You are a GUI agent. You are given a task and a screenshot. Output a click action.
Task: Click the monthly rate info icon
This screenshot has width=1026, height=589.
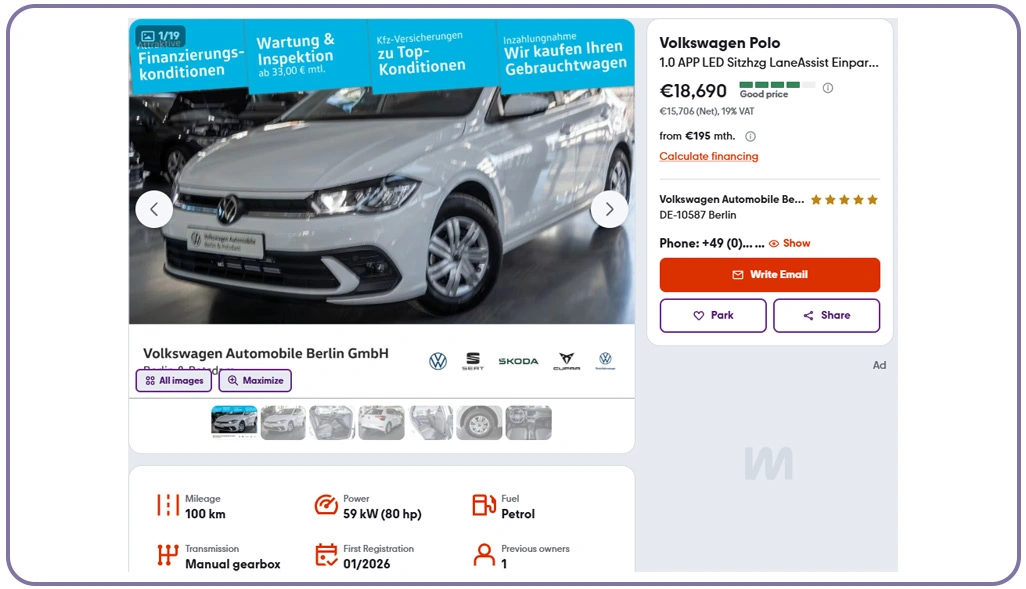(x=751, y=136)
